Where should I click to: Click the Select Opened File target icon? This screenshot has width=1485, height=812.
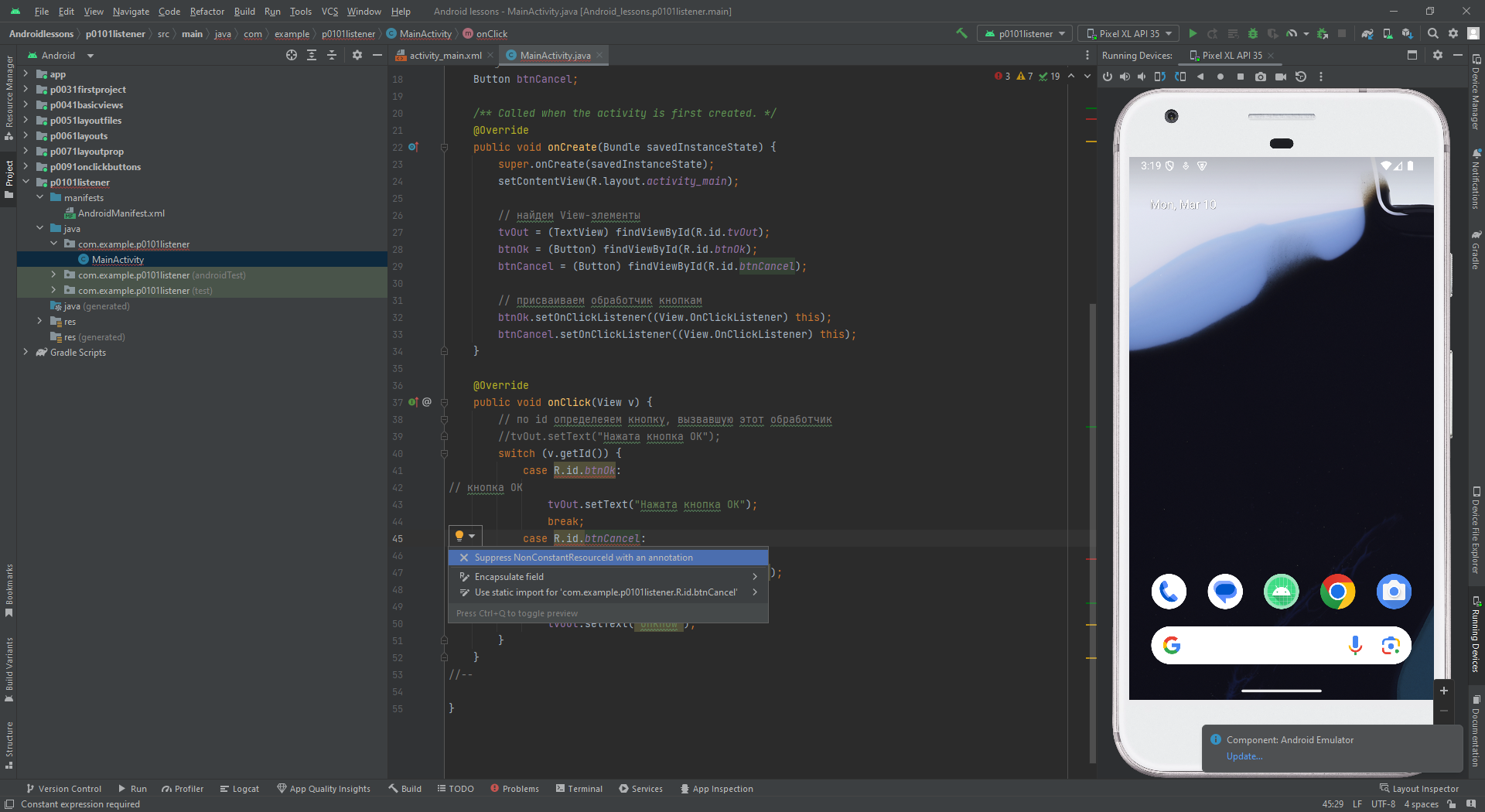click(x=292, y=55)
